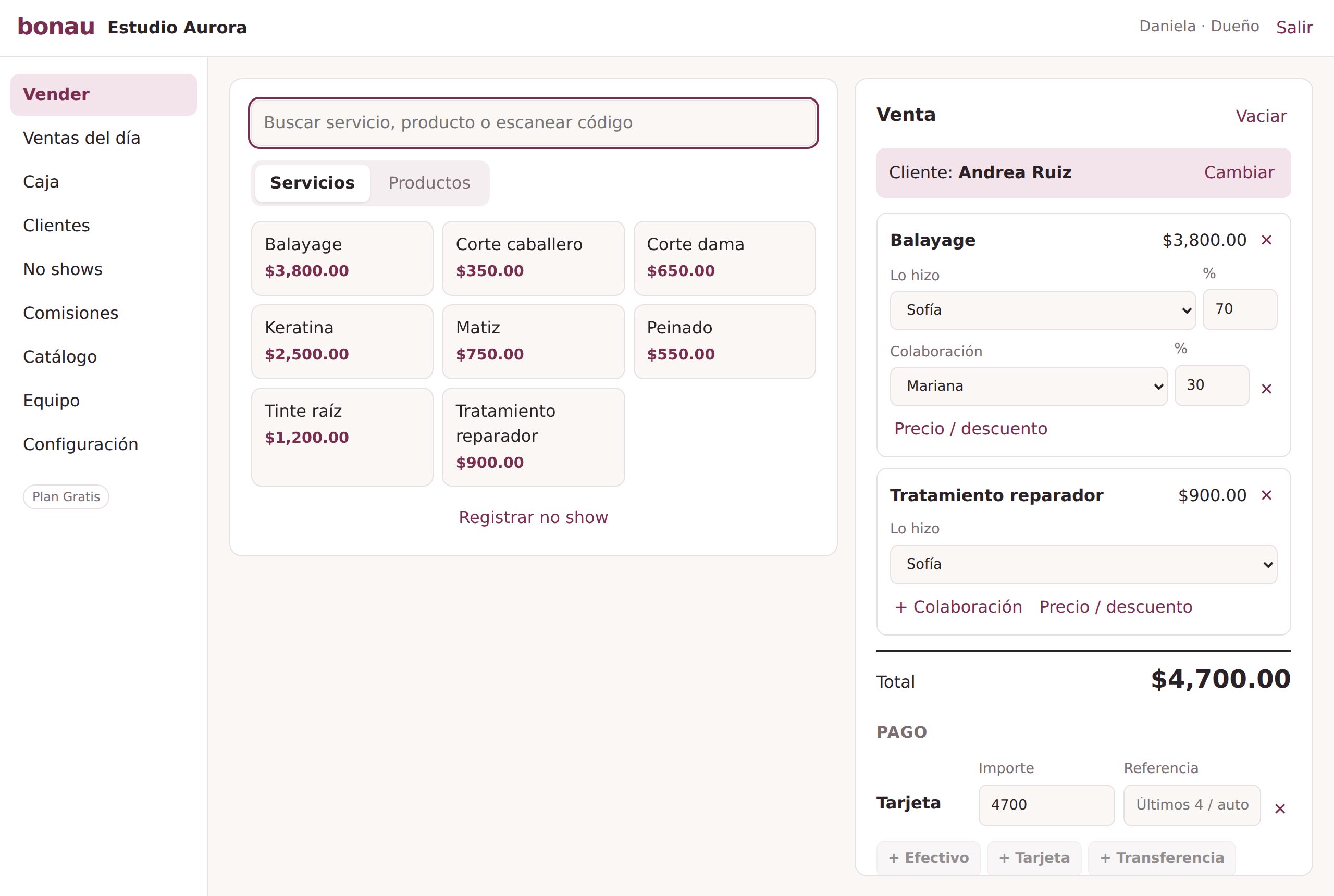The height and width of the screenshot is (896, 1334).
Task: Add a Colaboración to Tratamiento reparador
Action: pos(958,607)
